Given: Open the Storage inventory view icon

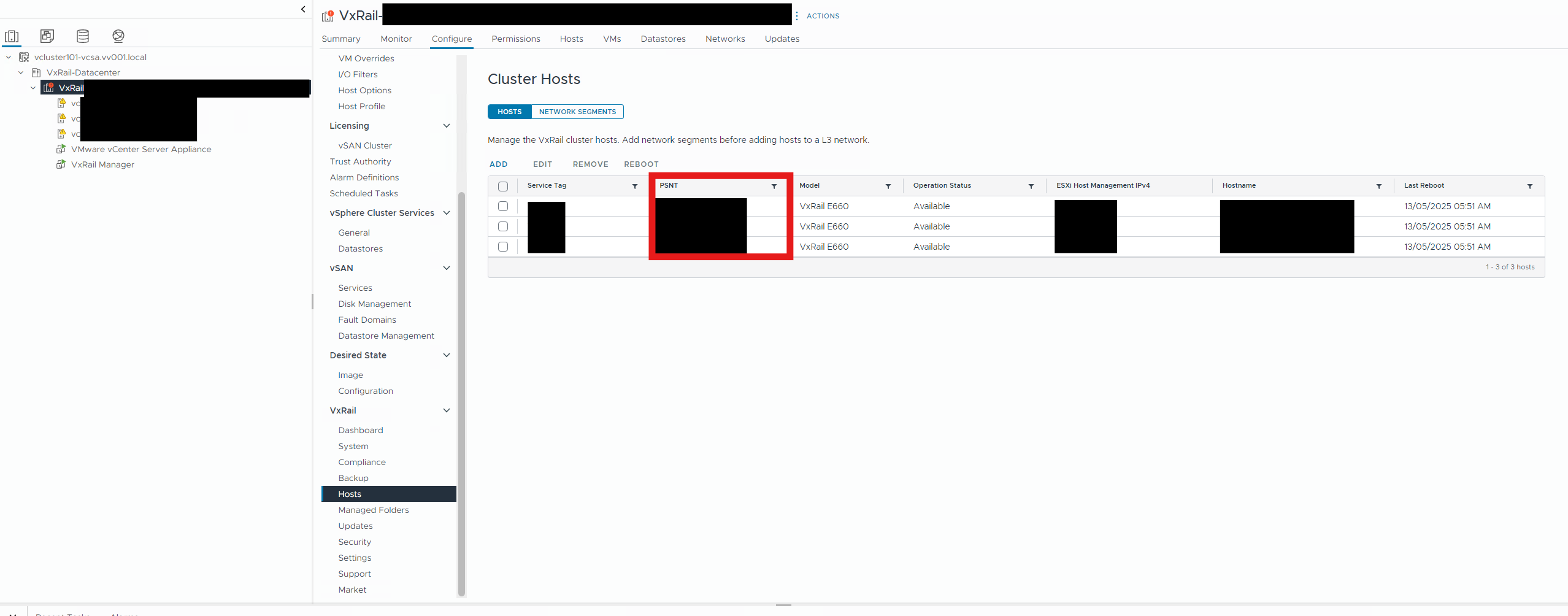Looking at the screenshot, I should click(83, 36).
